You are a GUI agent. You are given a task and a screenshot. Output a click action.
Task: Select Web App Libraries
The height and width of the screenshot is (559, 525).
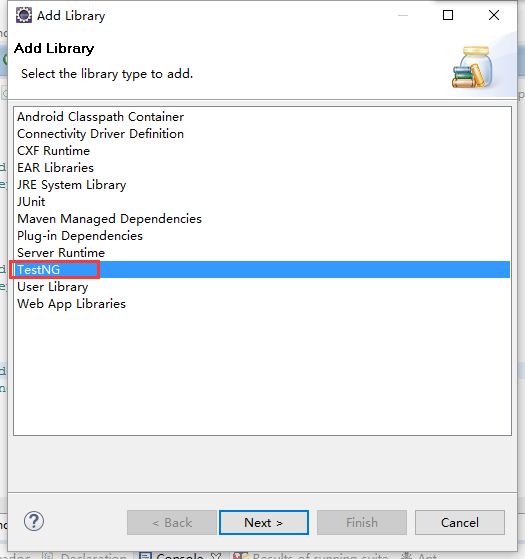pyautogui.click(x=71, y=304)
